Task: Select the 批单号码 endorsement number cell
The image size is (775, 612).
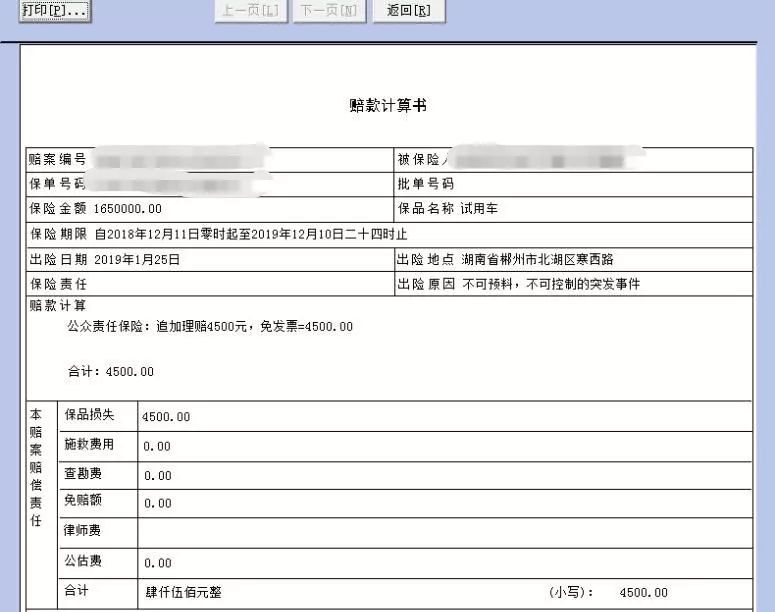Action: point(573,185)
